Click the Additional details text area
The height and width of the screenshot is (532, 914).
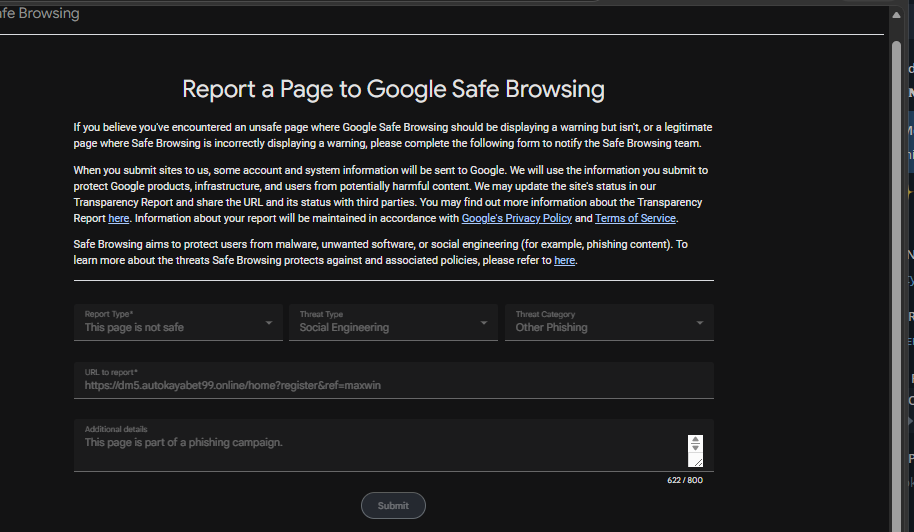click(393, 445)
